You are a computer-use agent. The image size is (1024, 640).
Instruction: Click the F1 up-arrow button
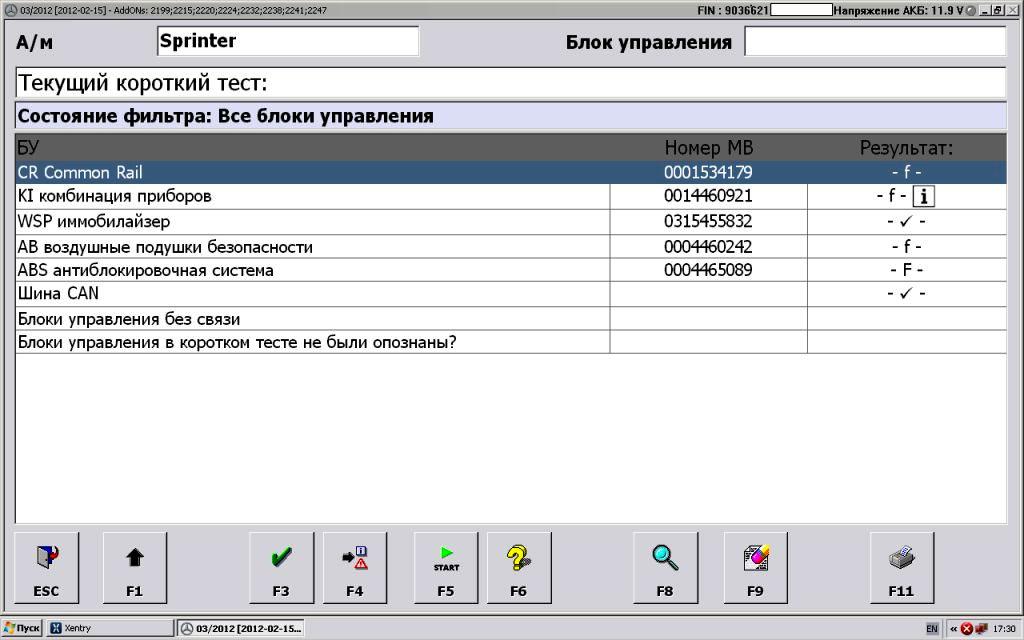(x=135, y=568)
